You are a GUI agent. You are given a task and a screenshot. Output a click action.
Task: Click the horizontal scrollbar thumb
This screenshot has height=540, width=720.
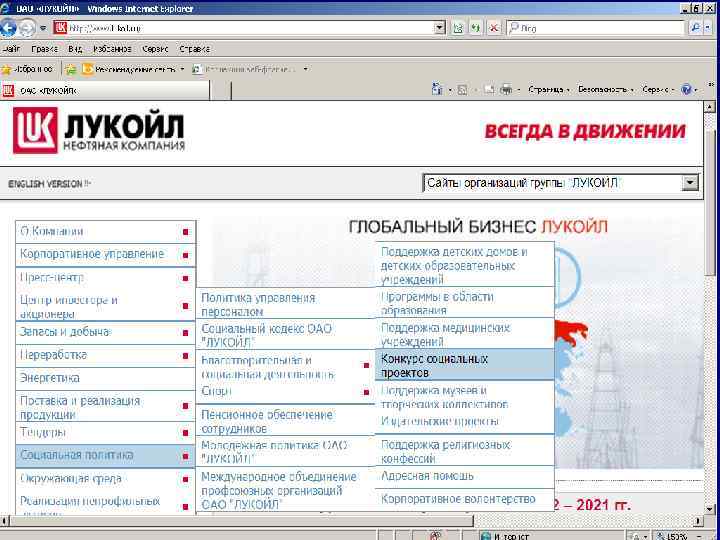tap(241, 521)
